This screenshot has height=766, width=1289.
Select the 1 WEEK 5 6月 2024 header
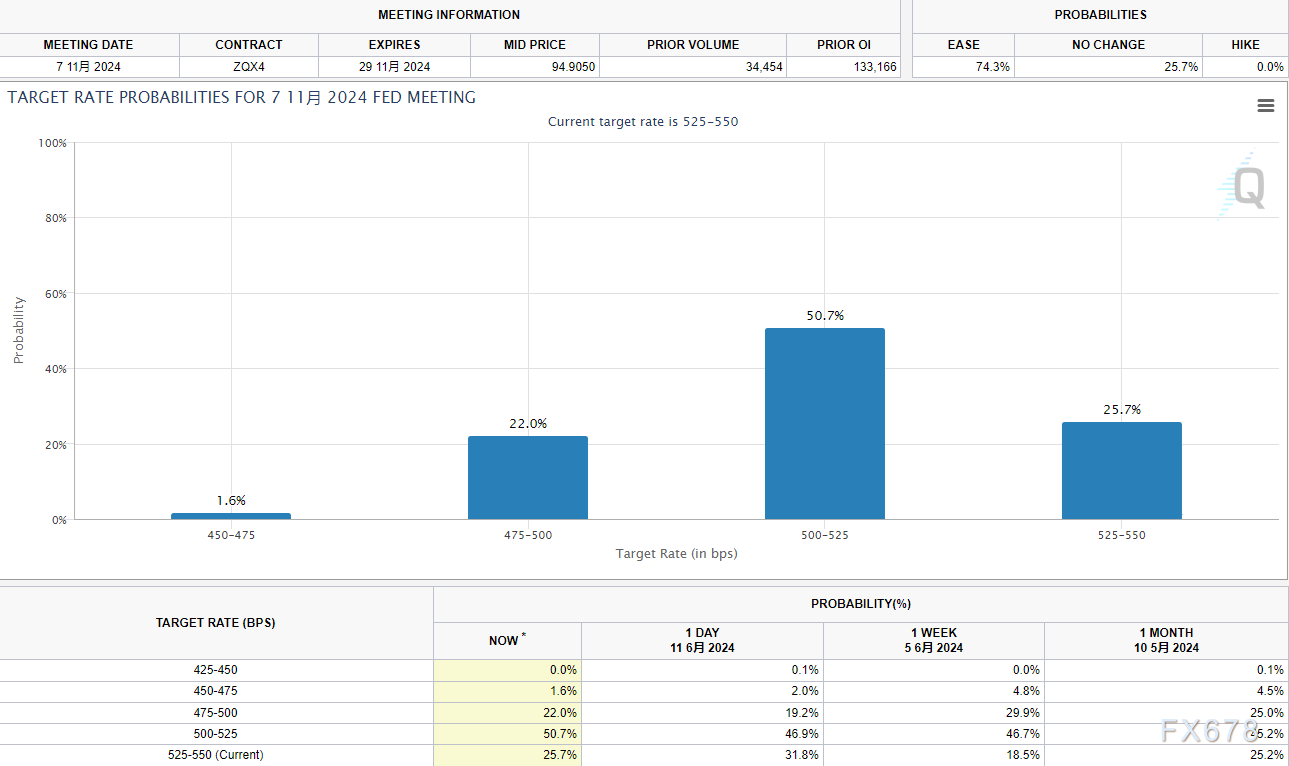[x=933, y=640]
